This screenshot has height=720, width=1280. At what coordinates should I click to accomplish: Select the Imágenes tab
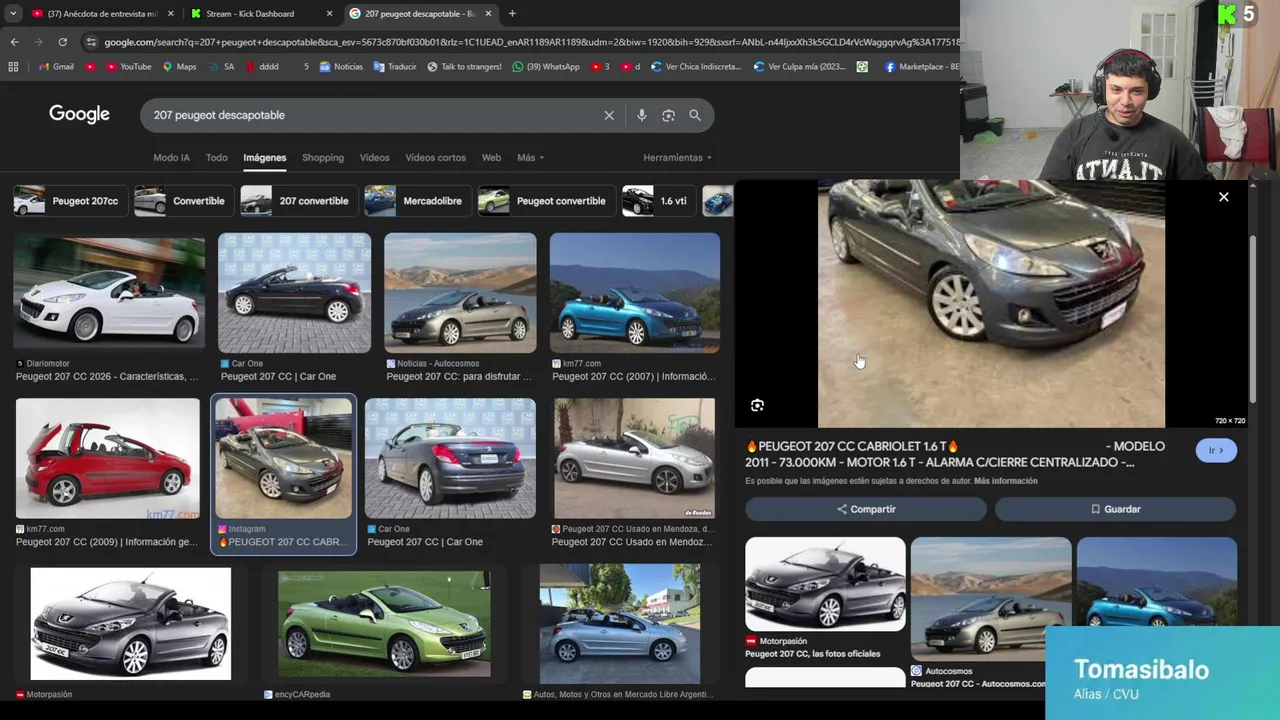pyautogui.click(x=264, y=158)
